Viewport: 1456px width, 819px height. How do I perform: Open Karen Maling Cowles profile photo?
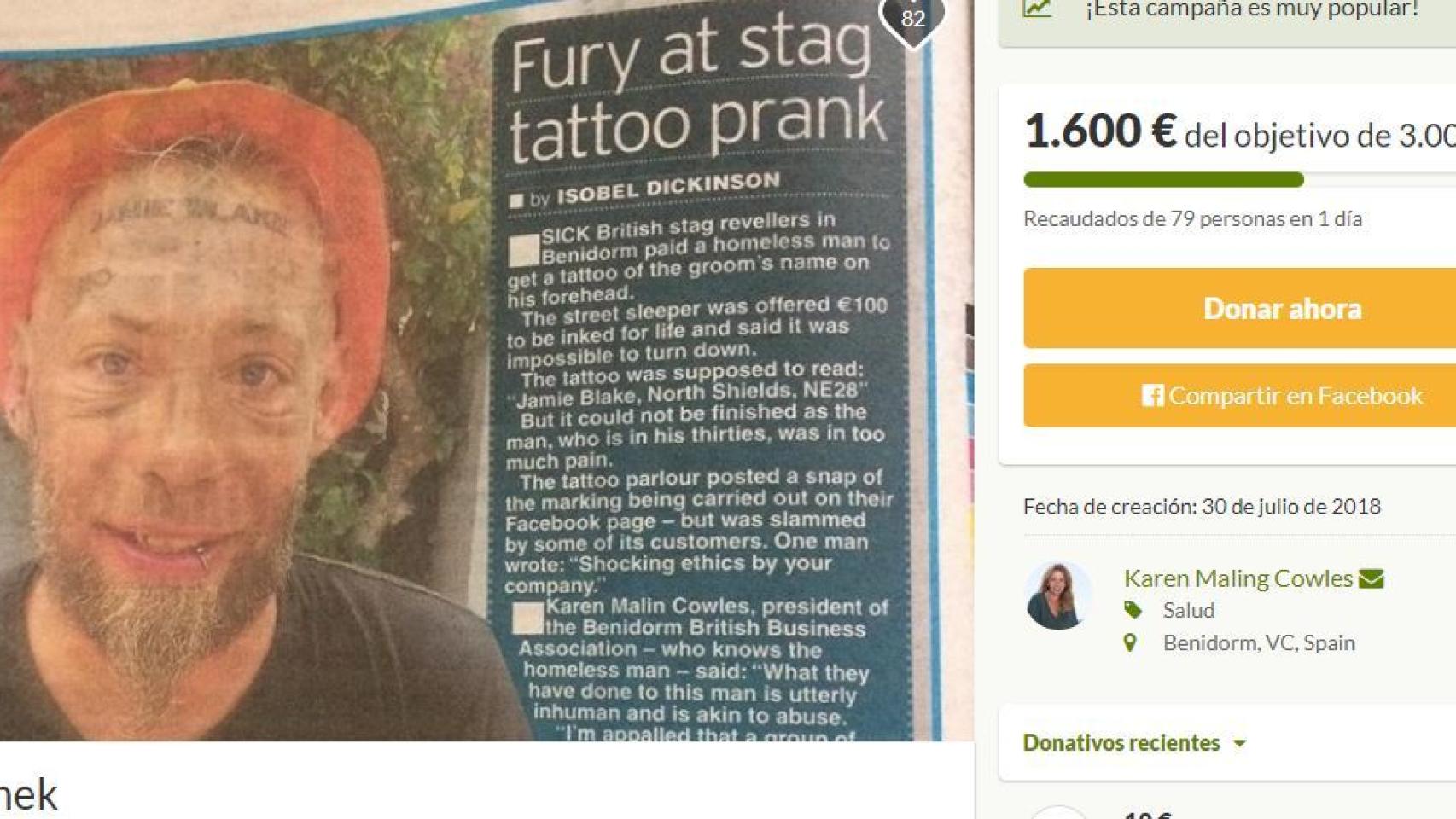1058,595
